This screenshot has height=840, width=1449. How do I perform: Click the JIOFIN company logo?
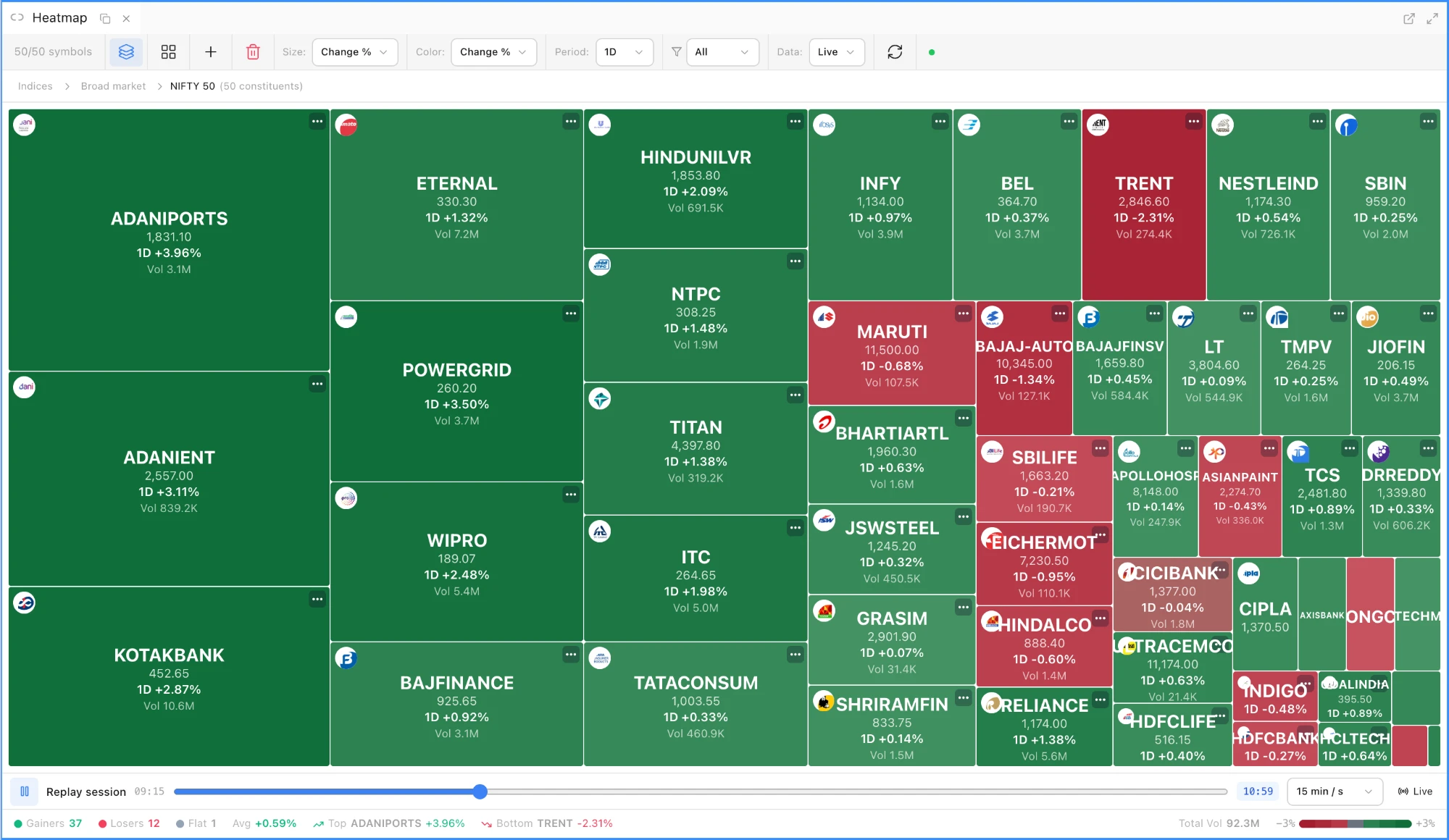1368,317
